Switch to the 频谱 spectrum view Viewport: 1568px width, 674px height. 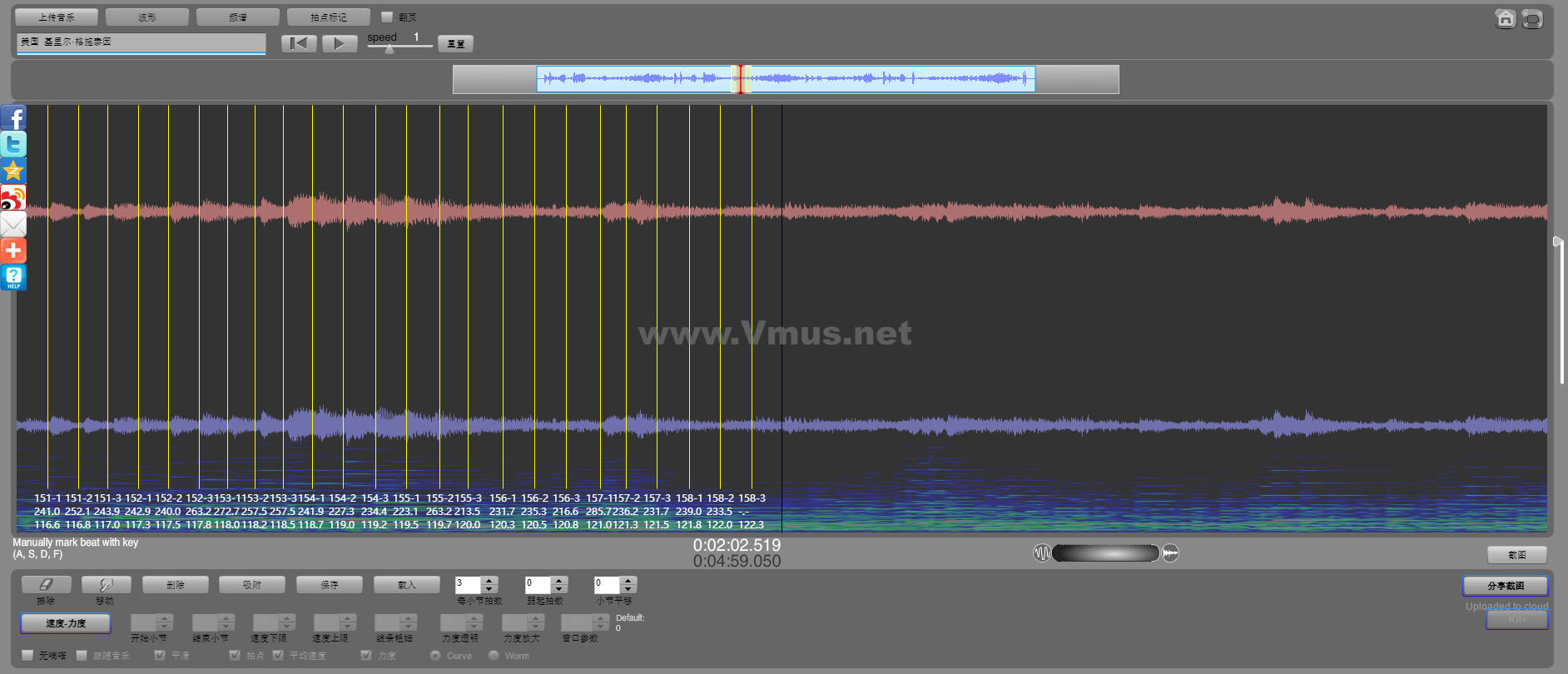(x=238, y=17)
